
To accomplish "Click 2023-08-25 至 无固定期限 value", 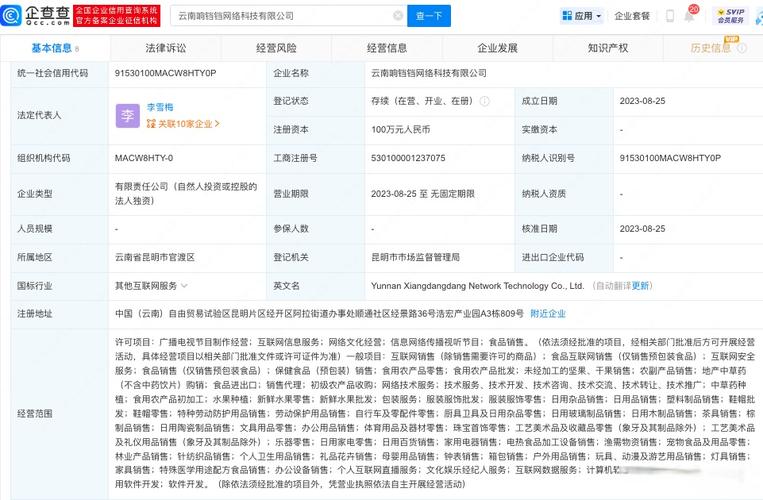I will pyautogui.click(x=422, y=194).
